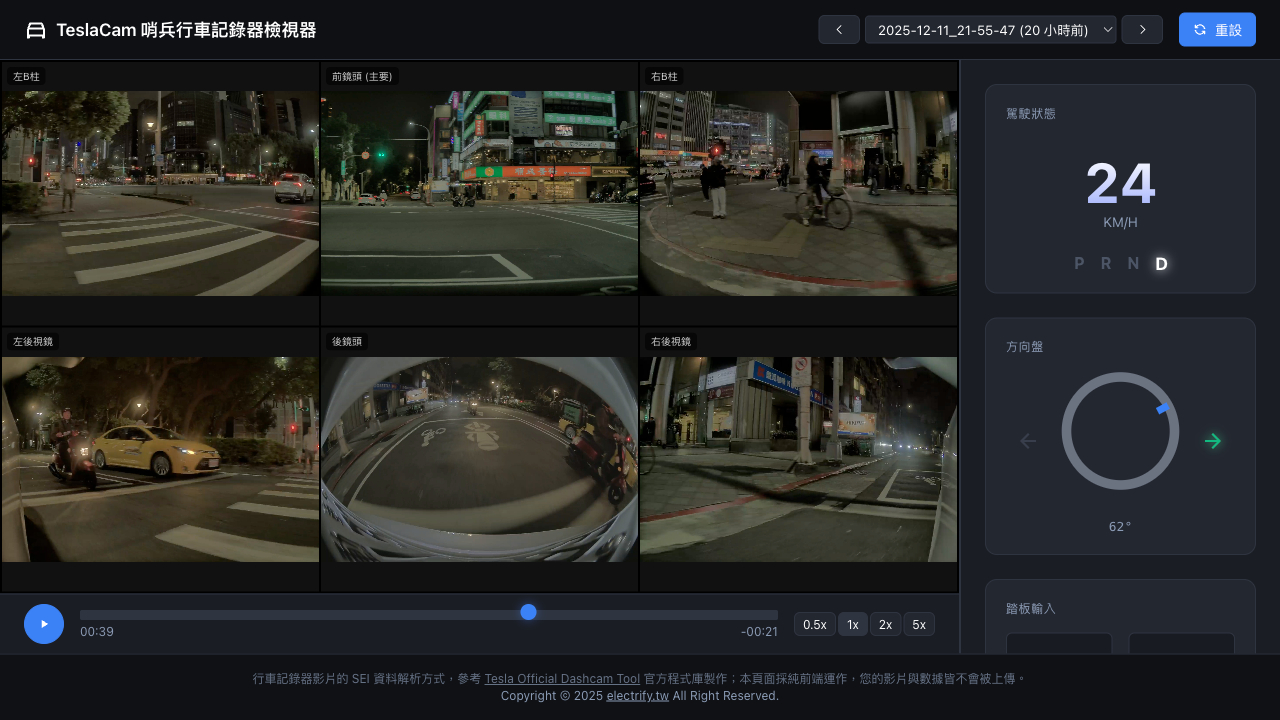Open the clip timestamp dropdown

[990, 30]
